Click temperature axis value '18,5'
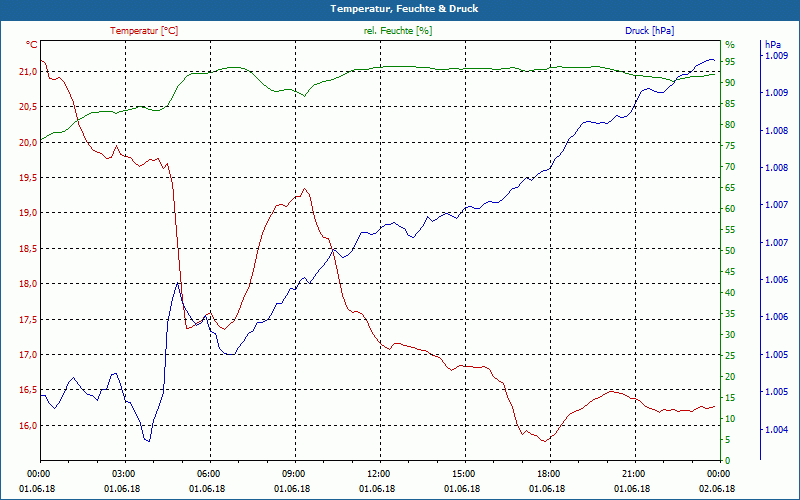The width and height of the screenshot is (800, 500). pyautogui.click(x=28, y=249)
